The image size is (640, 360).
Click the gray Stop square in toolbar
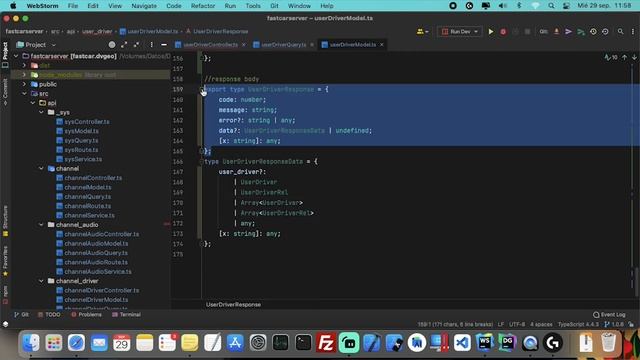click(527, 31)
